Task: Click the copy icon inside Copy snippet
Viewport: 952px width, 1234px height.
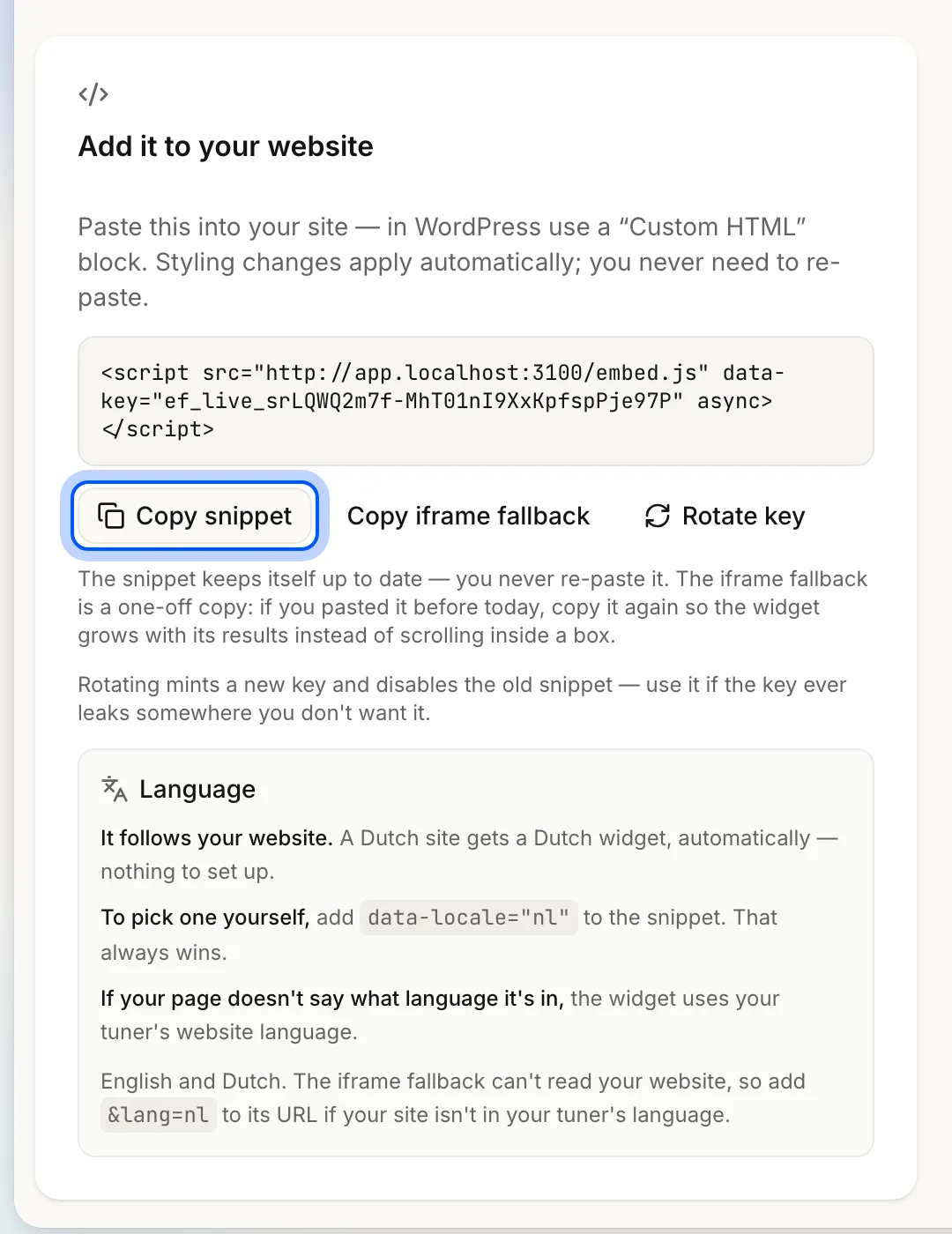Action: (x=111, y=516)
